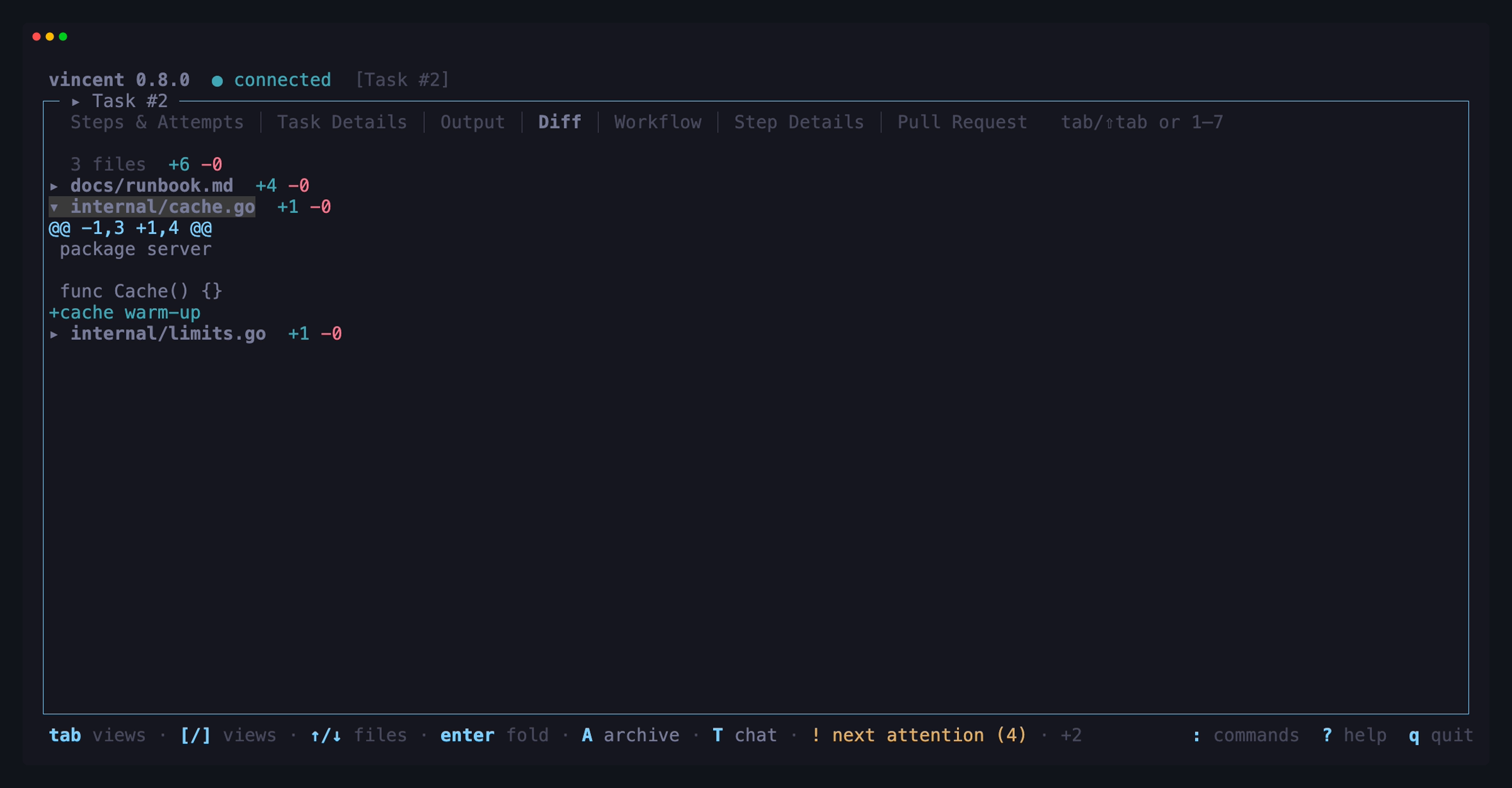Show the '+2' more shortcuts in footer
The height and width of the screenshot is (788, 1512).
pos(1071,736)
